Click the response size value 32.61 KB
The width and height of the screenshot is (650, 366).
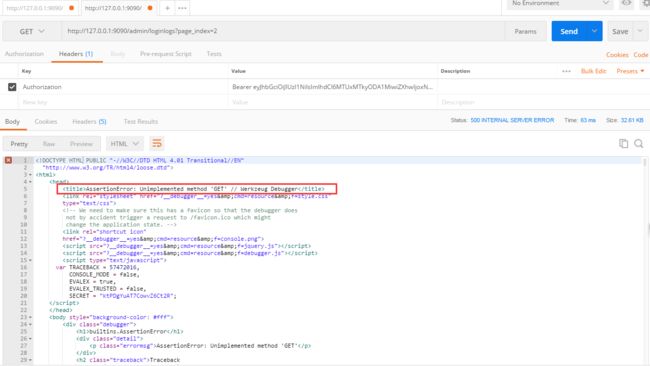point(632,120)
